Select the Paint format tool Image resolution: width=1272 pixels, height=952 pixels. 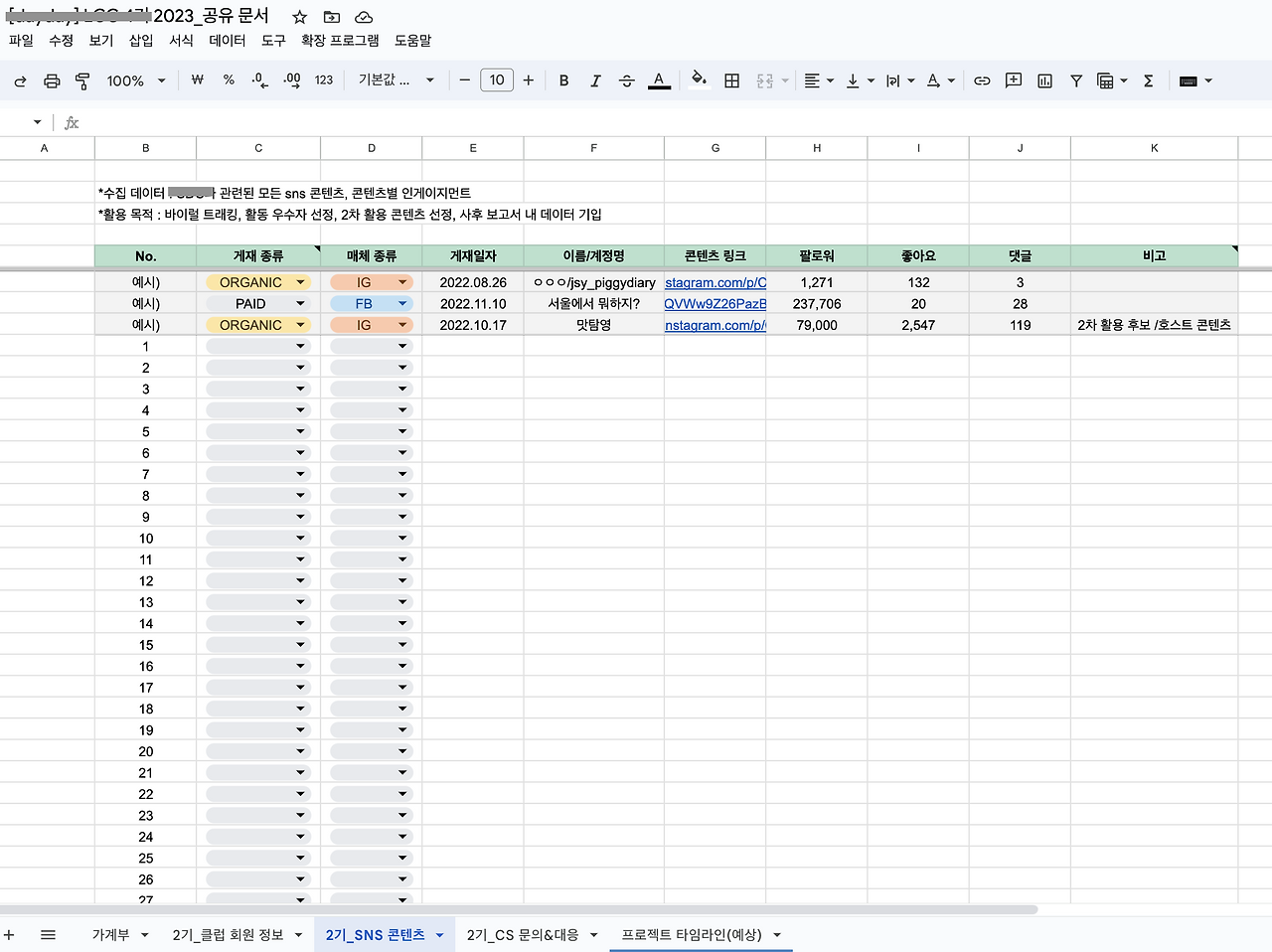coord(83,80)
